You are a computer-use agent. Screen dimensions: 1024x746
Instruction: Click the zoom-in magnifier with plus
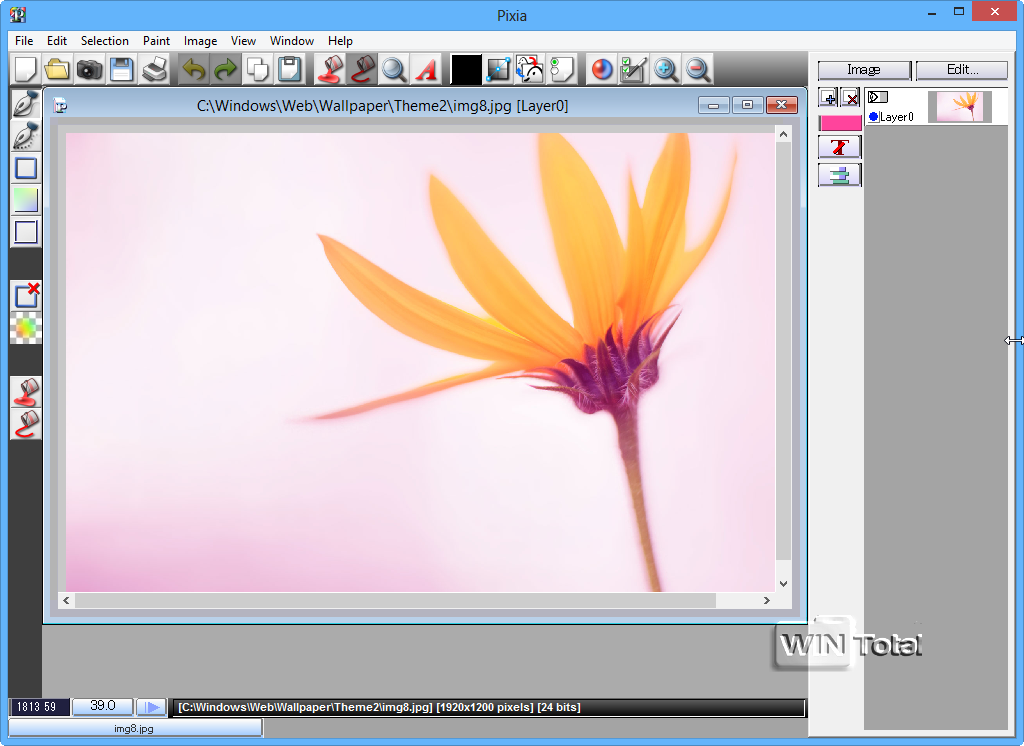(665, 69)
